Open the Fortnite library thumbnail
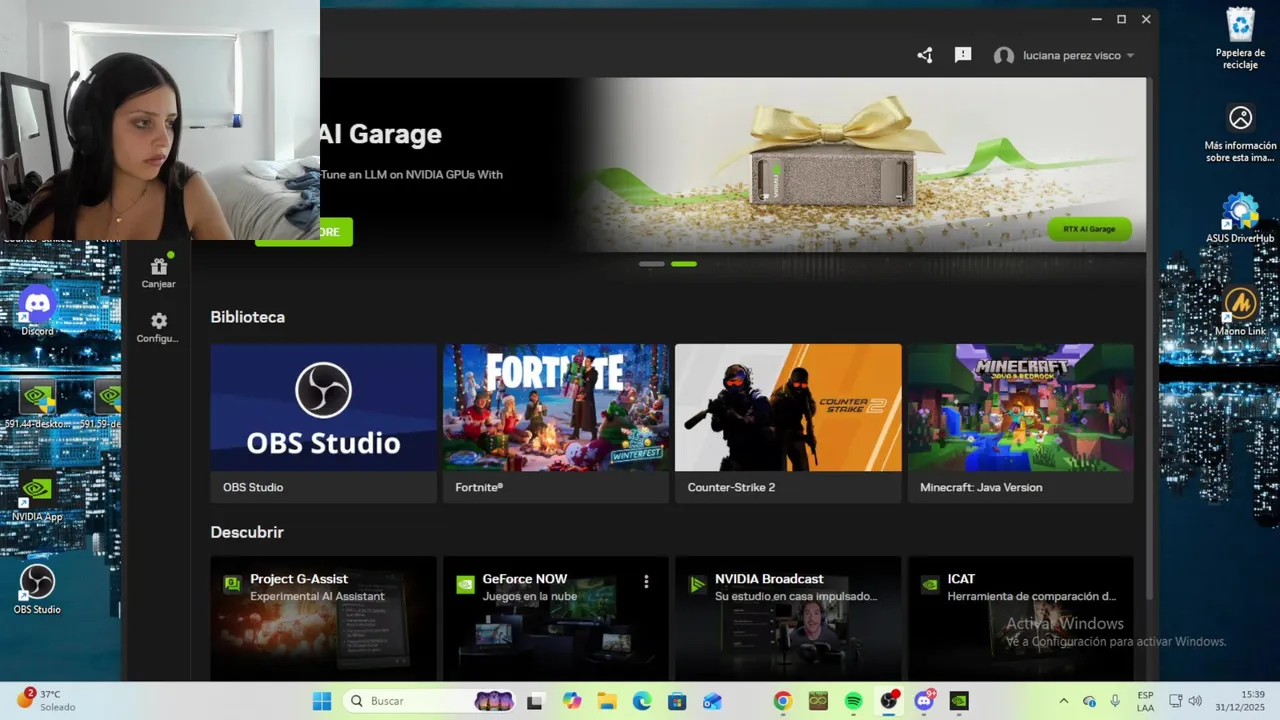Screen dimensions: 1280x720 click(x=556, y=408)
